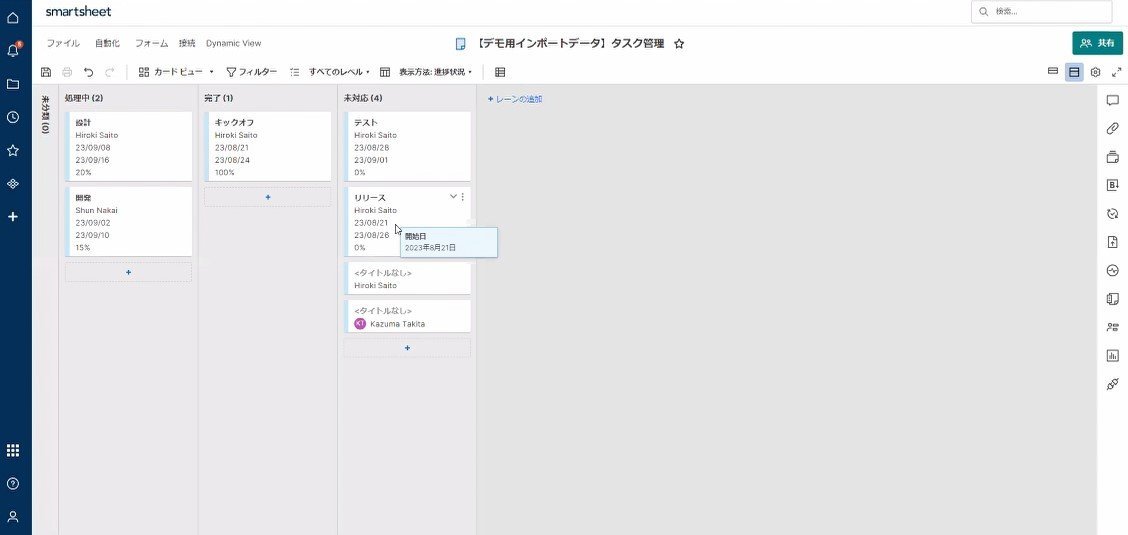This screenshot has height=535, width=1128.
Task: Open the フィルター filter control
Action: tap(252, 72)
